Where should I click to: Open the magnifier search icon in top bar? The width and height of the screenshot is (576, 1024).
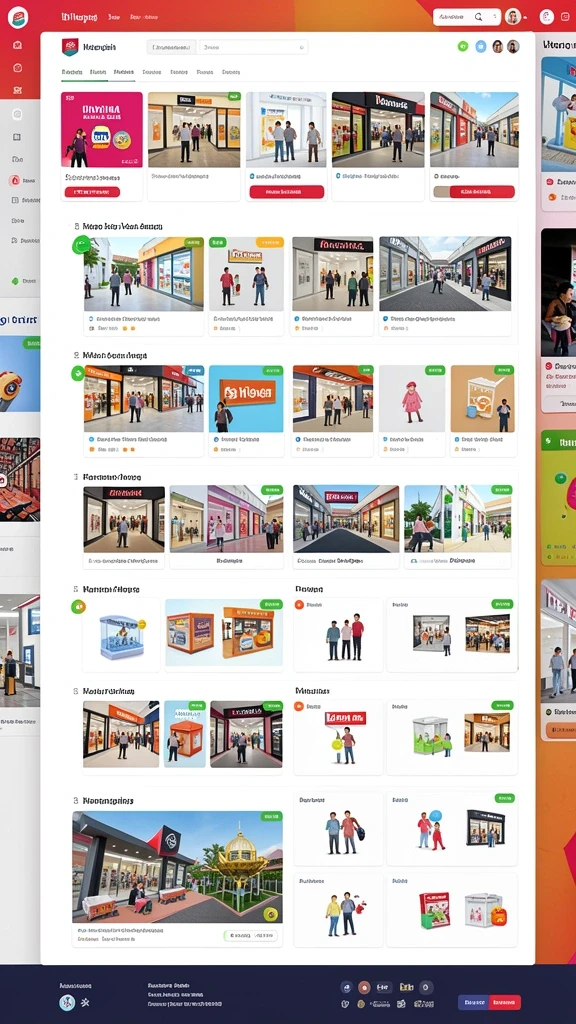click(479, 17)
